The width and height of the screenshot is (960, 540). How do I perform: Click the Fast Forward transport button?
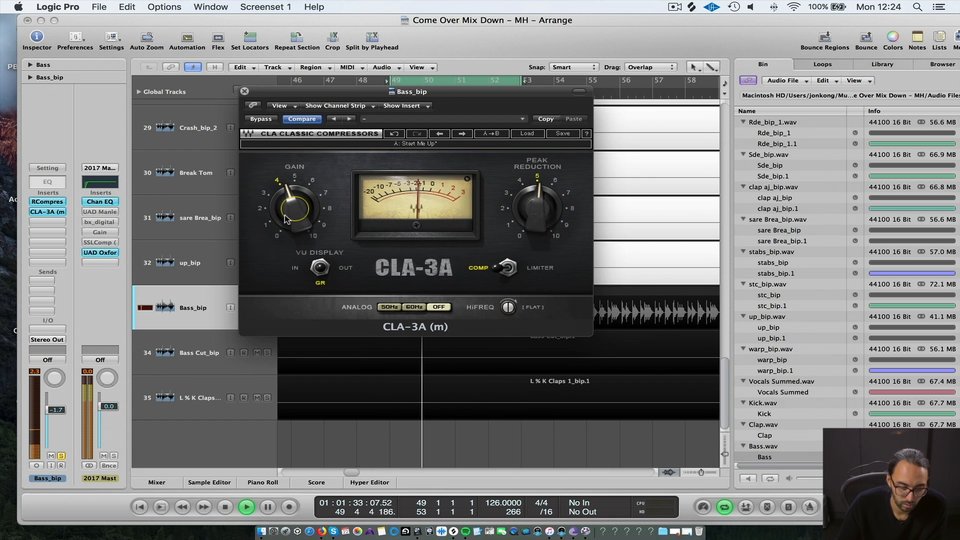coord(203,507)
